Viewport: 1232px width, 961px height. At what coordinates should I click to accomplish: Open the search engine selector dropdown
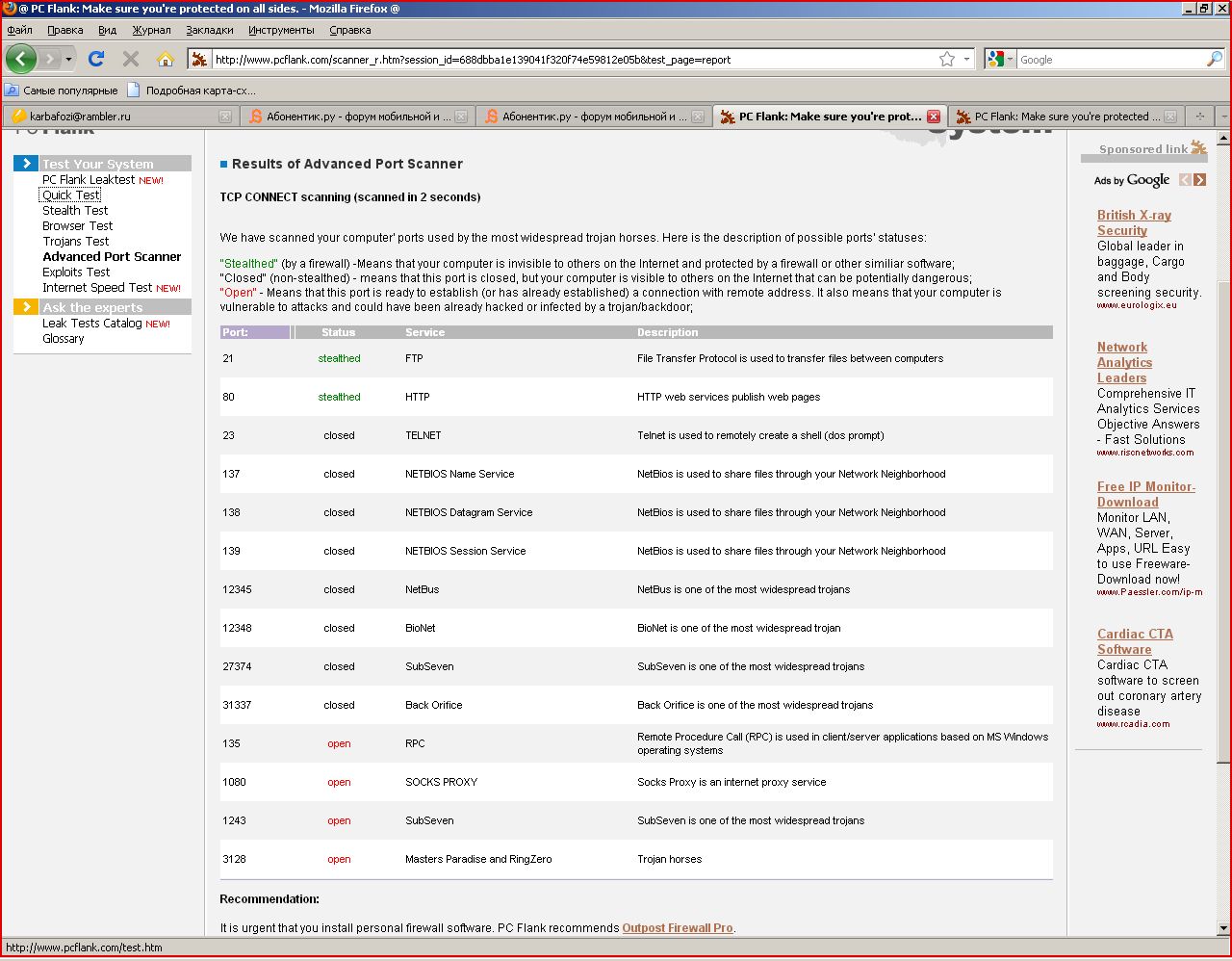pos(1002,59)
